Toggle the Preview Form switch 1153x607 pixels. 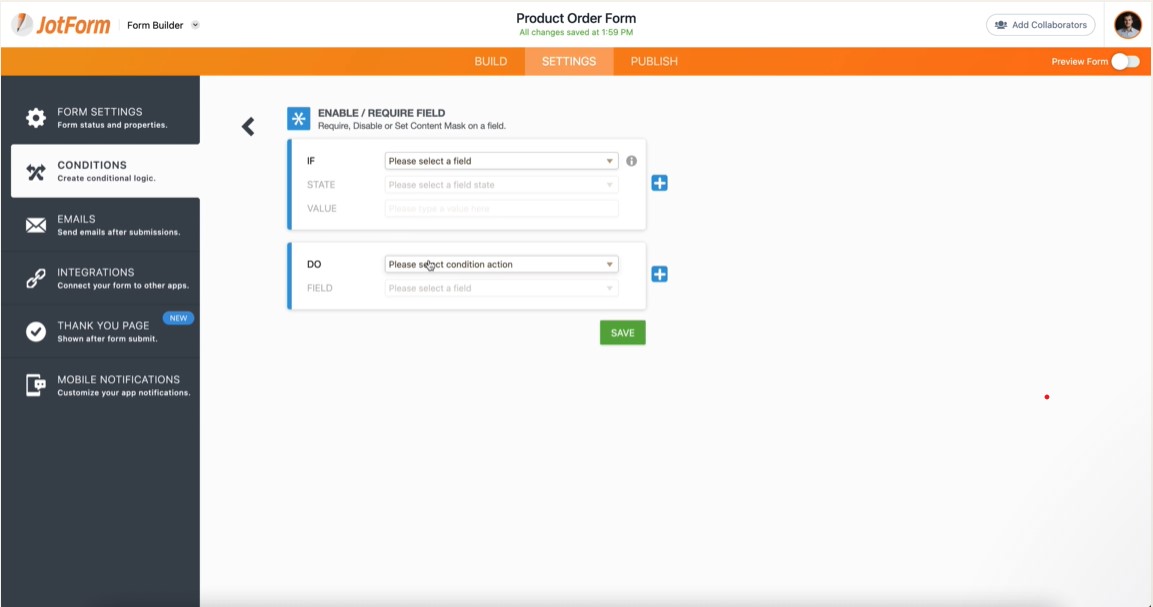[x=1125, y=62]
